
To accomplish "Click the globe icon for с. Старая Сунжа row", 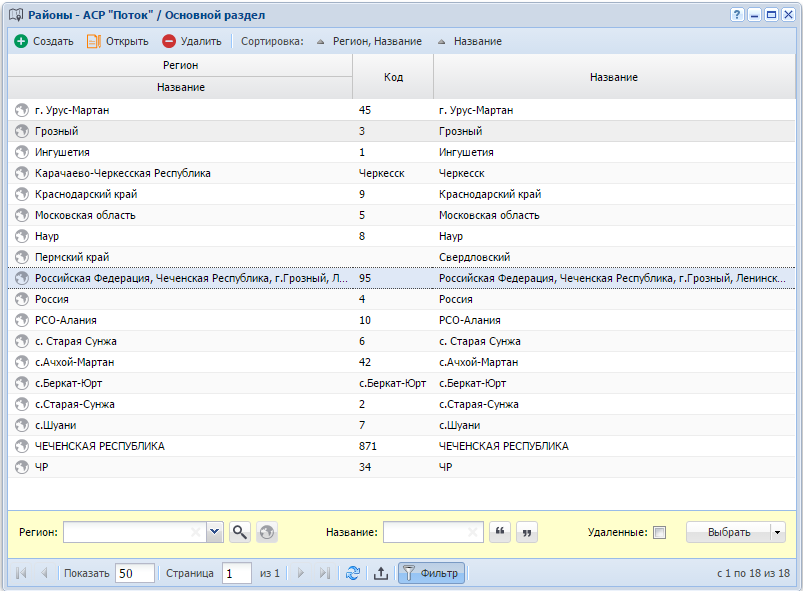I will click(22, 341).
